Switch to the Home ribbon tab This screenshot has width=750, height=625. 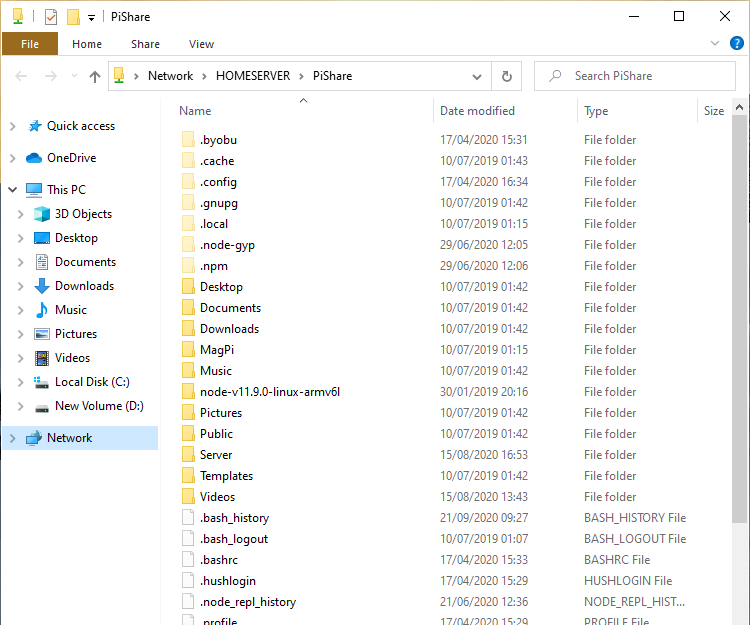pyautogui.click(x=87, y=44)
